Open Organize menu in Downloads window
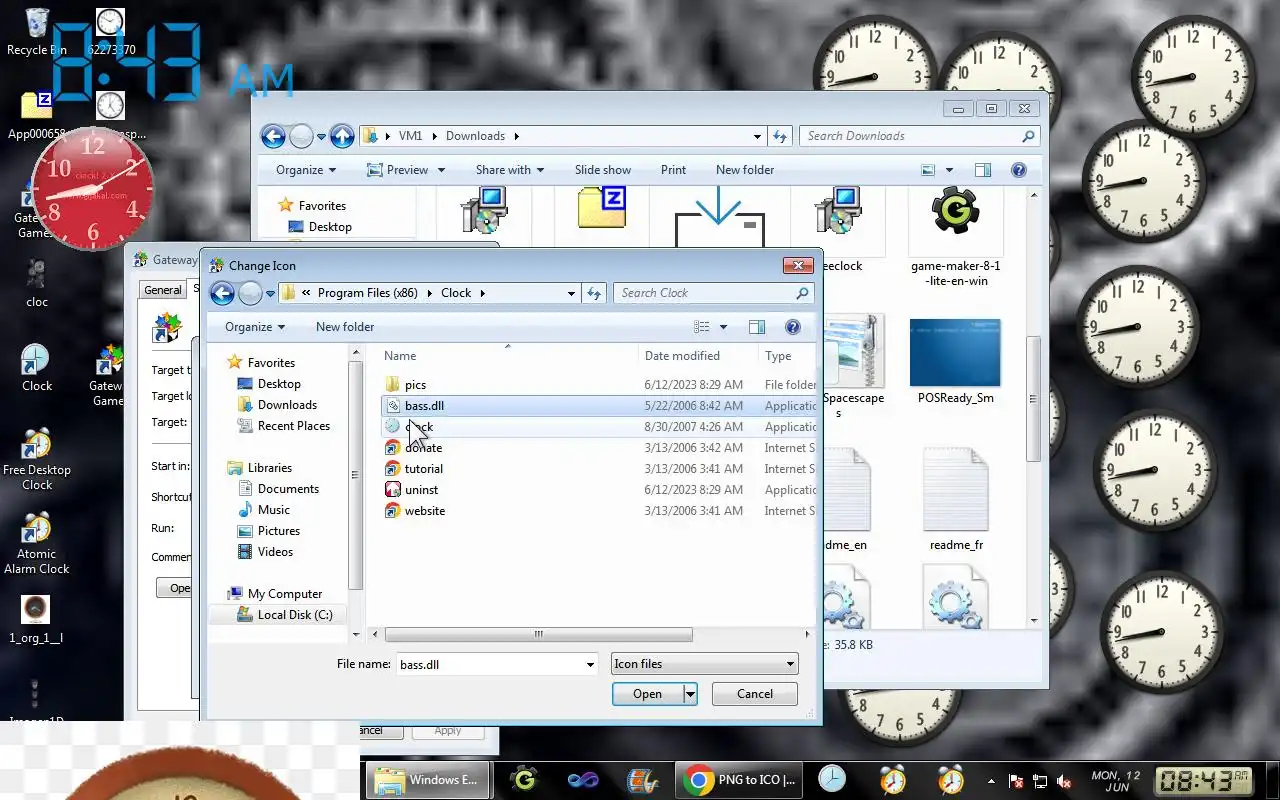Screen dimensions: 1280x800 (x=306, y=170)
